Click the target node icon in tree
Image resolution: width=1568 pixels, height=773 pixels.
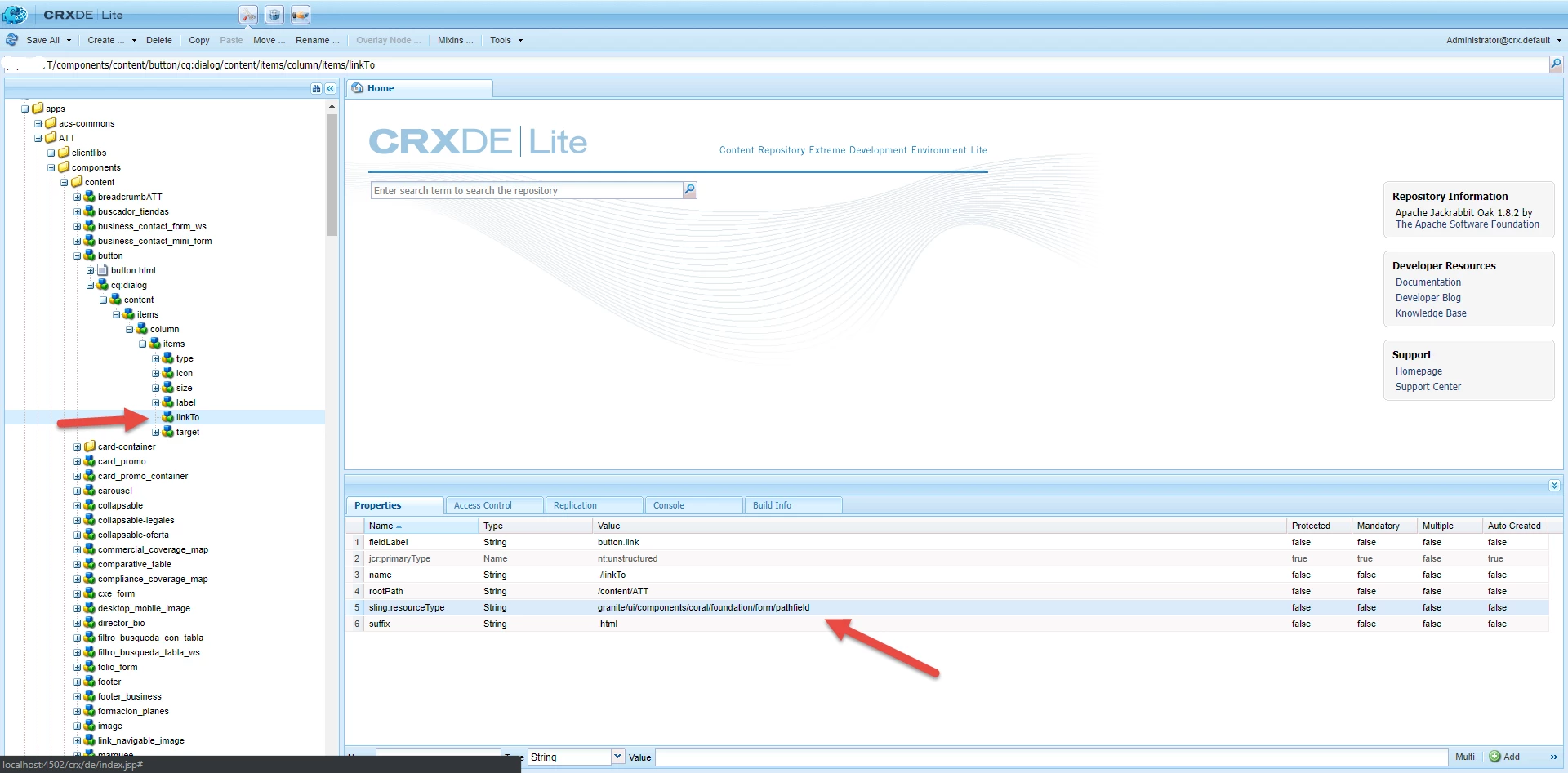click(168, 432)
